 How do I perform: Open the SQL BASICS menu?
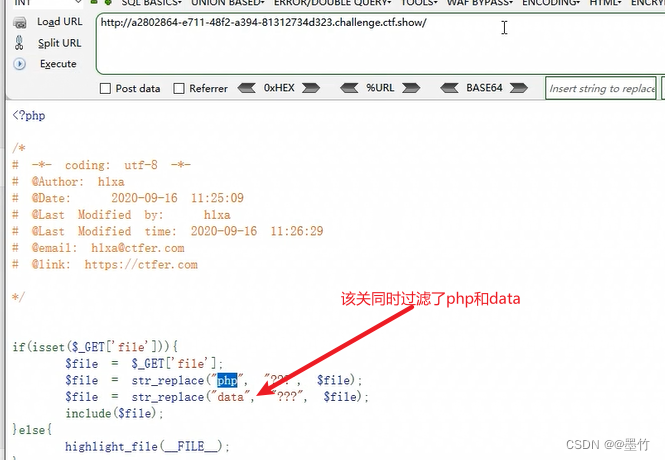click(x=151, y=3)
